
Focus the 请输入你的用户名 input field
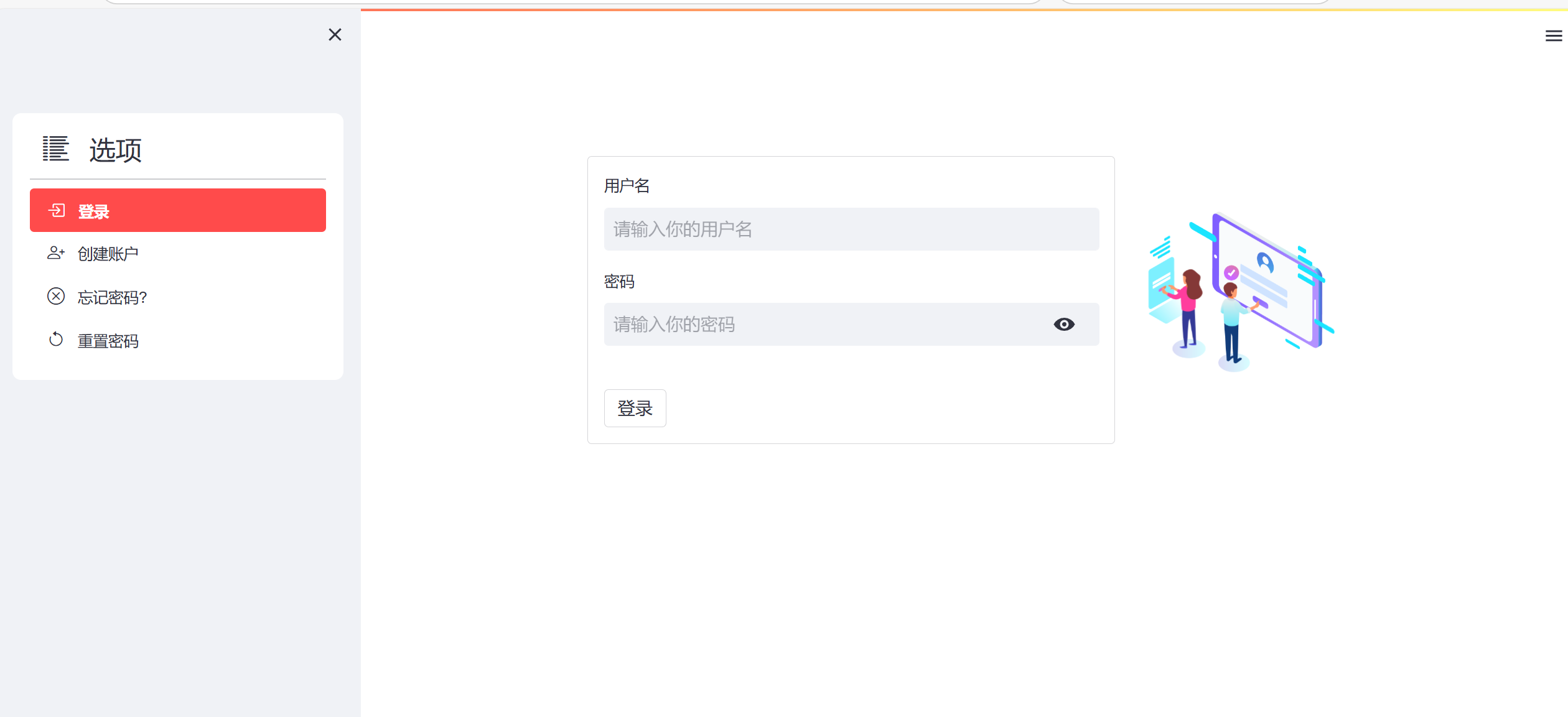point(851,229)
